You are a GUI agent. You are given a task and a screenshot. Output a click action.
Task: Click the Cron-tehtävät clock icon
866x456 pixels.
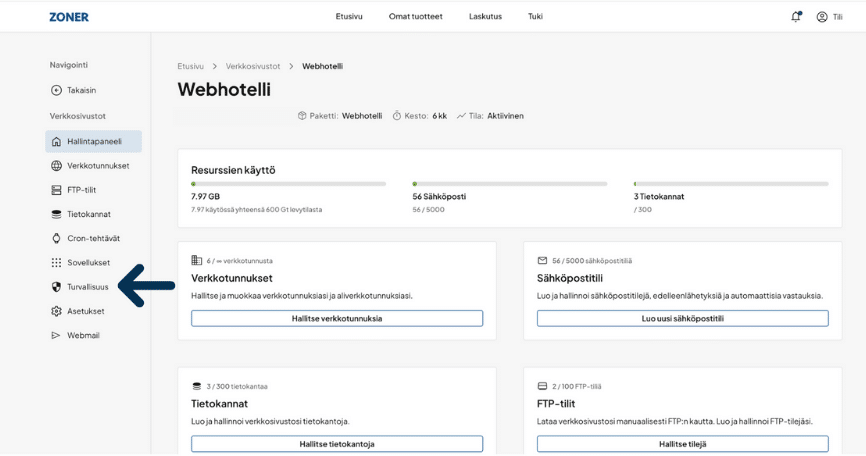57,238
